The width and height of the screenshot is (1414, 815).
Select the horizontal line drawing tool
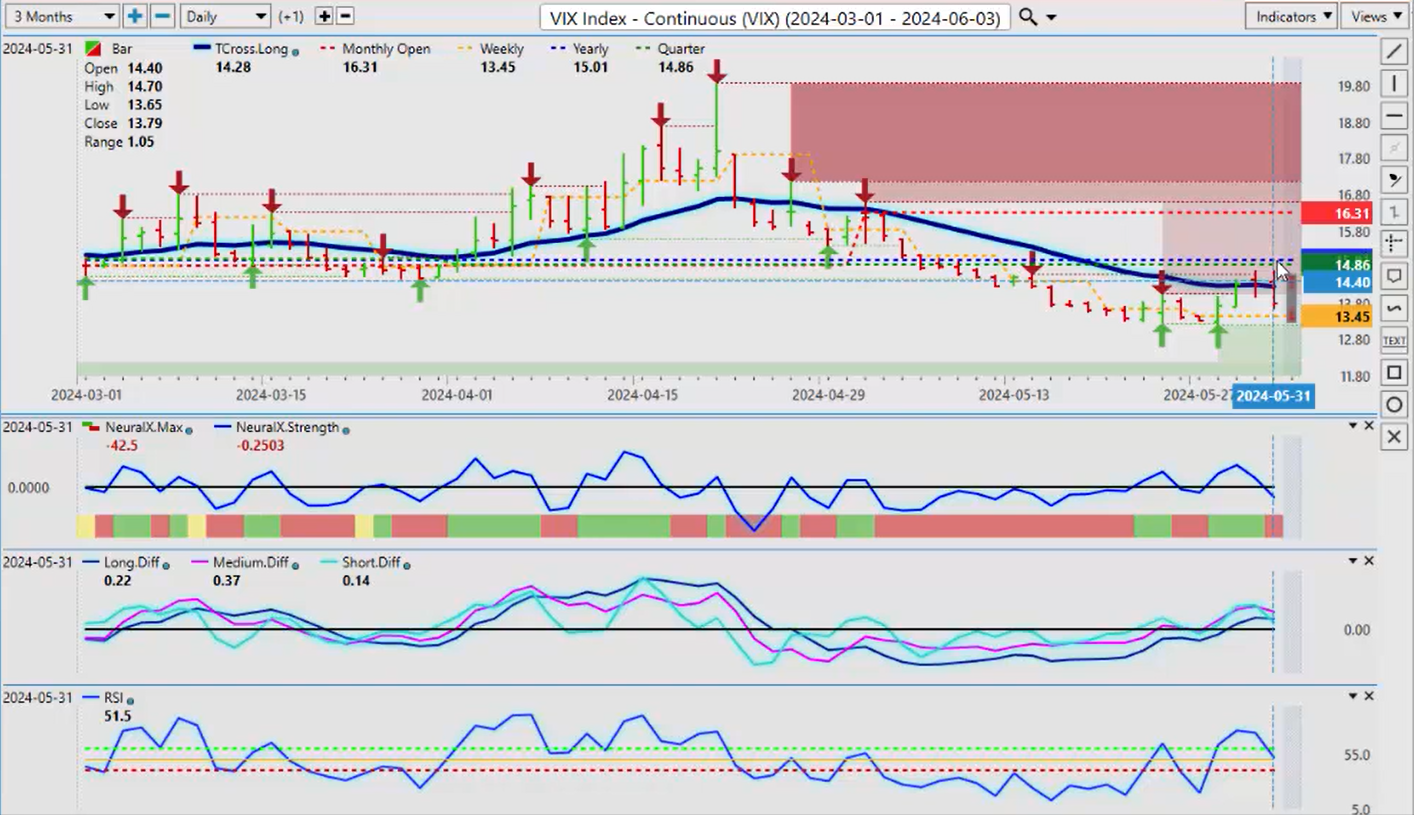[x=1394, y=116]
